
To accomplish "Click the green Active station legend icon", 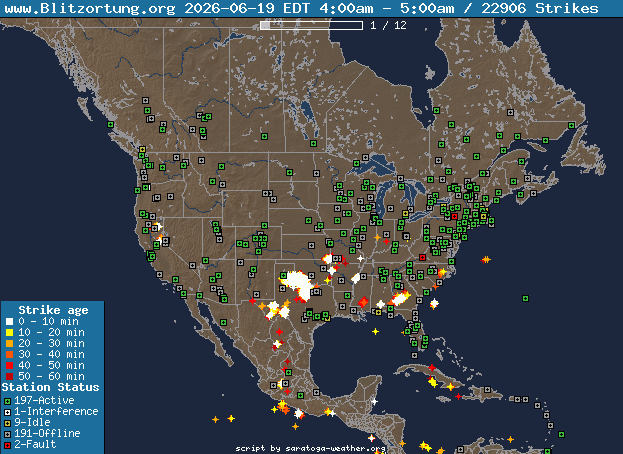I will 8,402.
